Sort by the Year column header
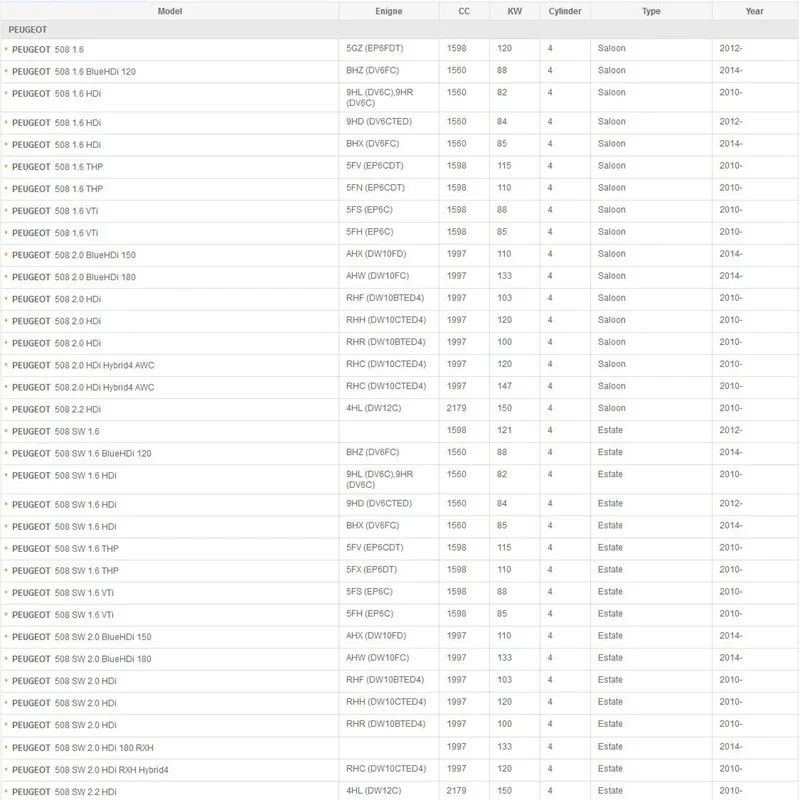Screen dimensions: 800x800 [754, 11]
